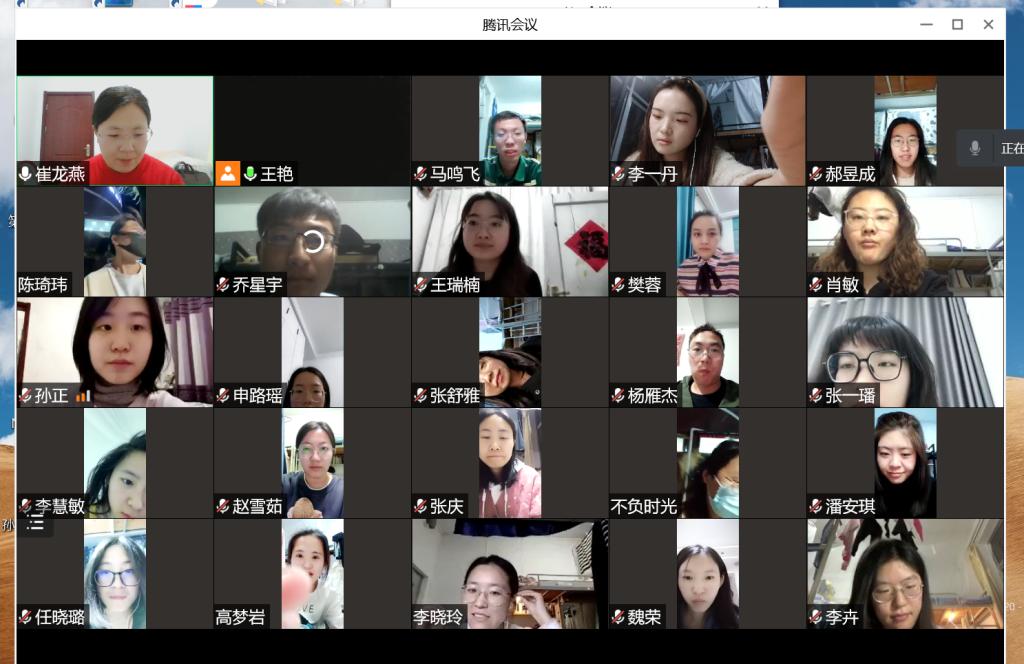Click the network signal bars next to 孙正
1024x664 pixels.
pos(83,396)
